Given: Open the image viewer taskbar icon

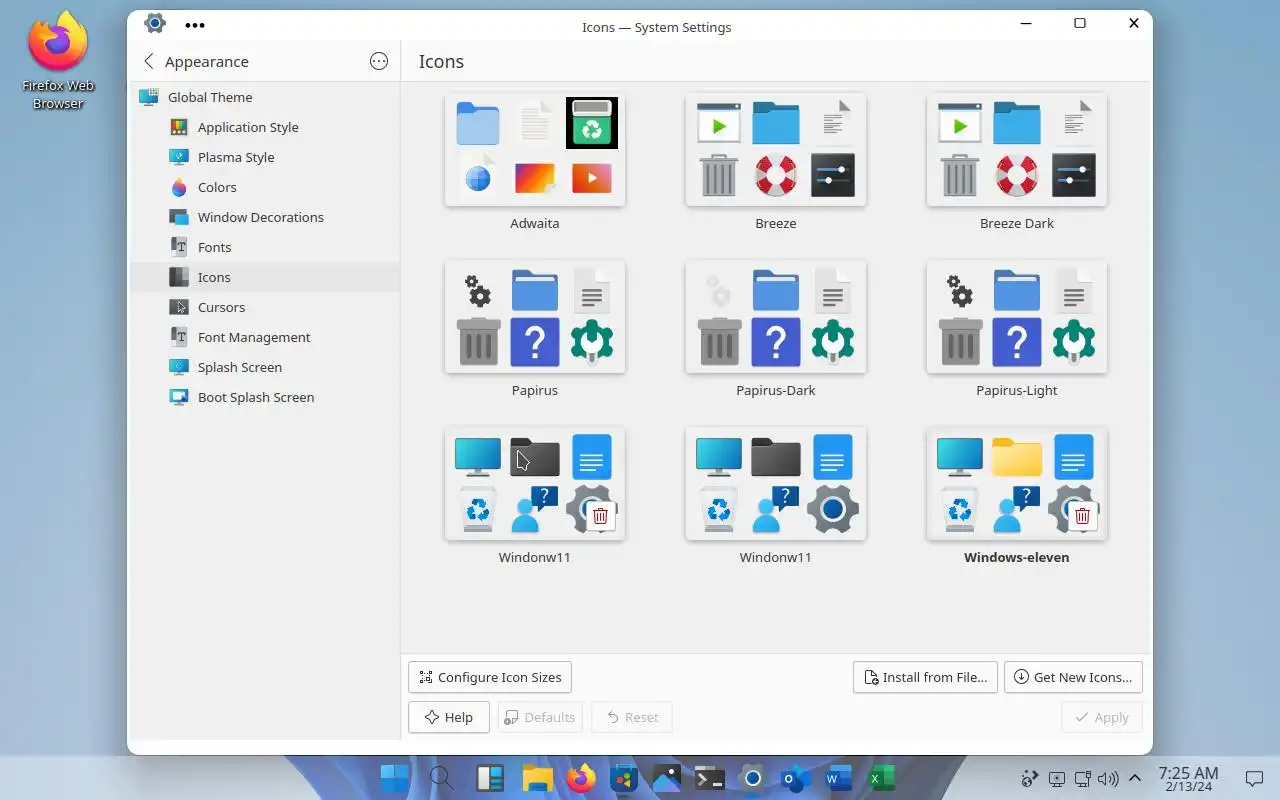Looking at the screenshot, I should tap(667, 778).
